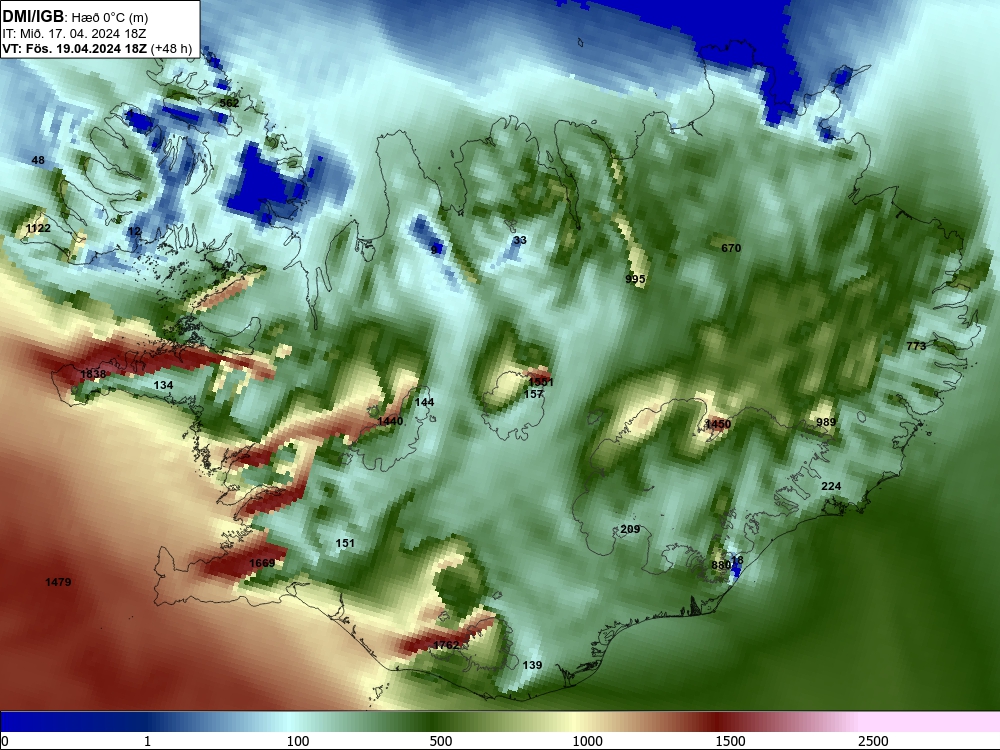This screenshot has height=750, width=1000.
Task: Click the 500 tick on the color scale
Action: tap(441, 741)
